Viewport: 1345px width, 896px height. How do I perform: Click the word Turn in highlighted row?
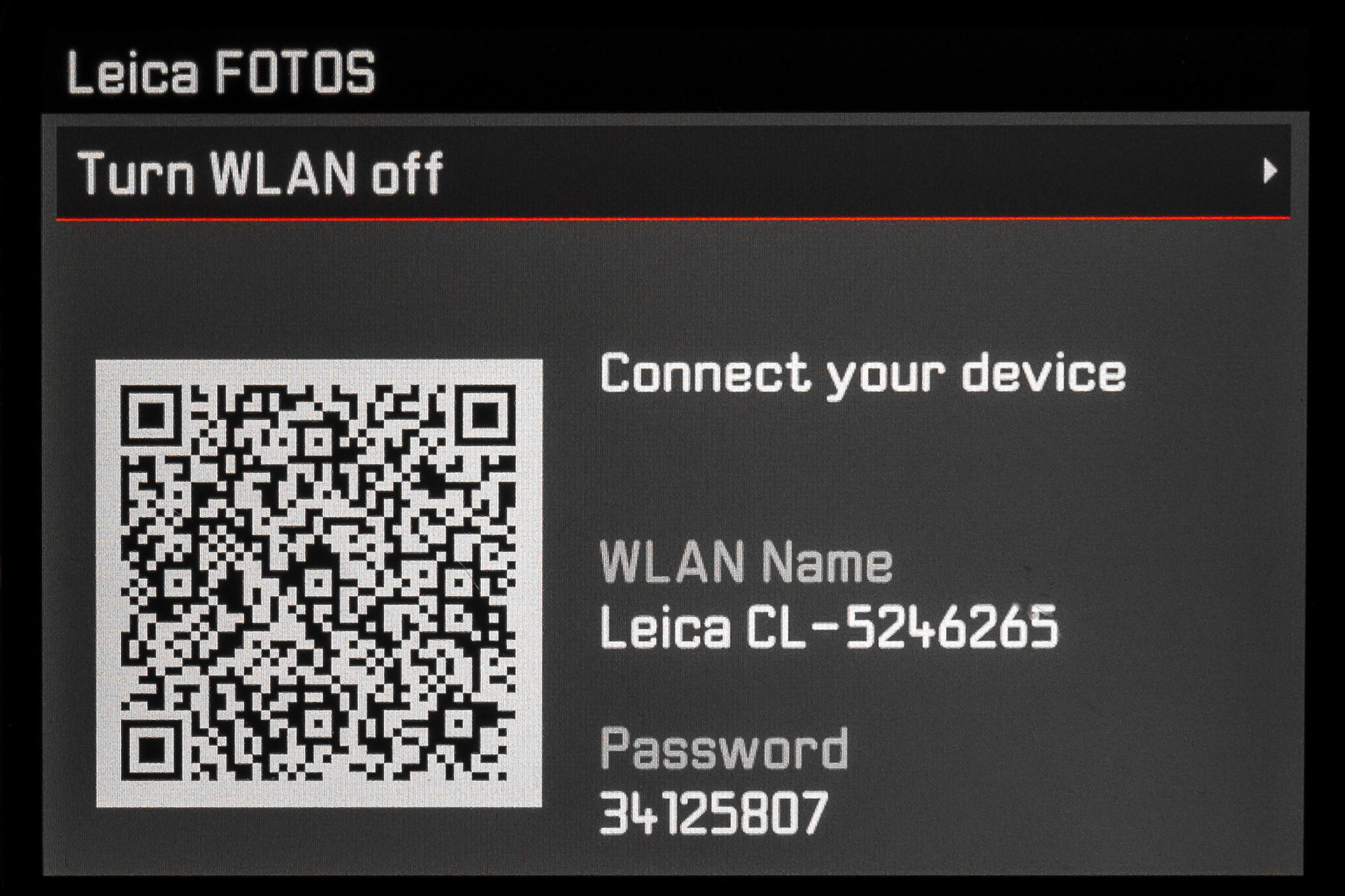point(137,172)
